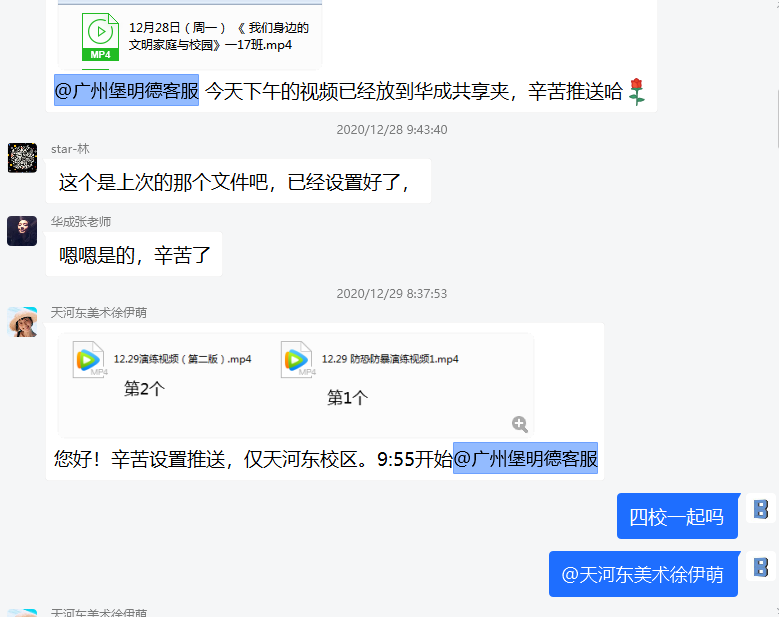The height and width of the screenshot is (617, 779).
Task: Click own avatar beside 四校一起吗 message
Action: [761, 509]
